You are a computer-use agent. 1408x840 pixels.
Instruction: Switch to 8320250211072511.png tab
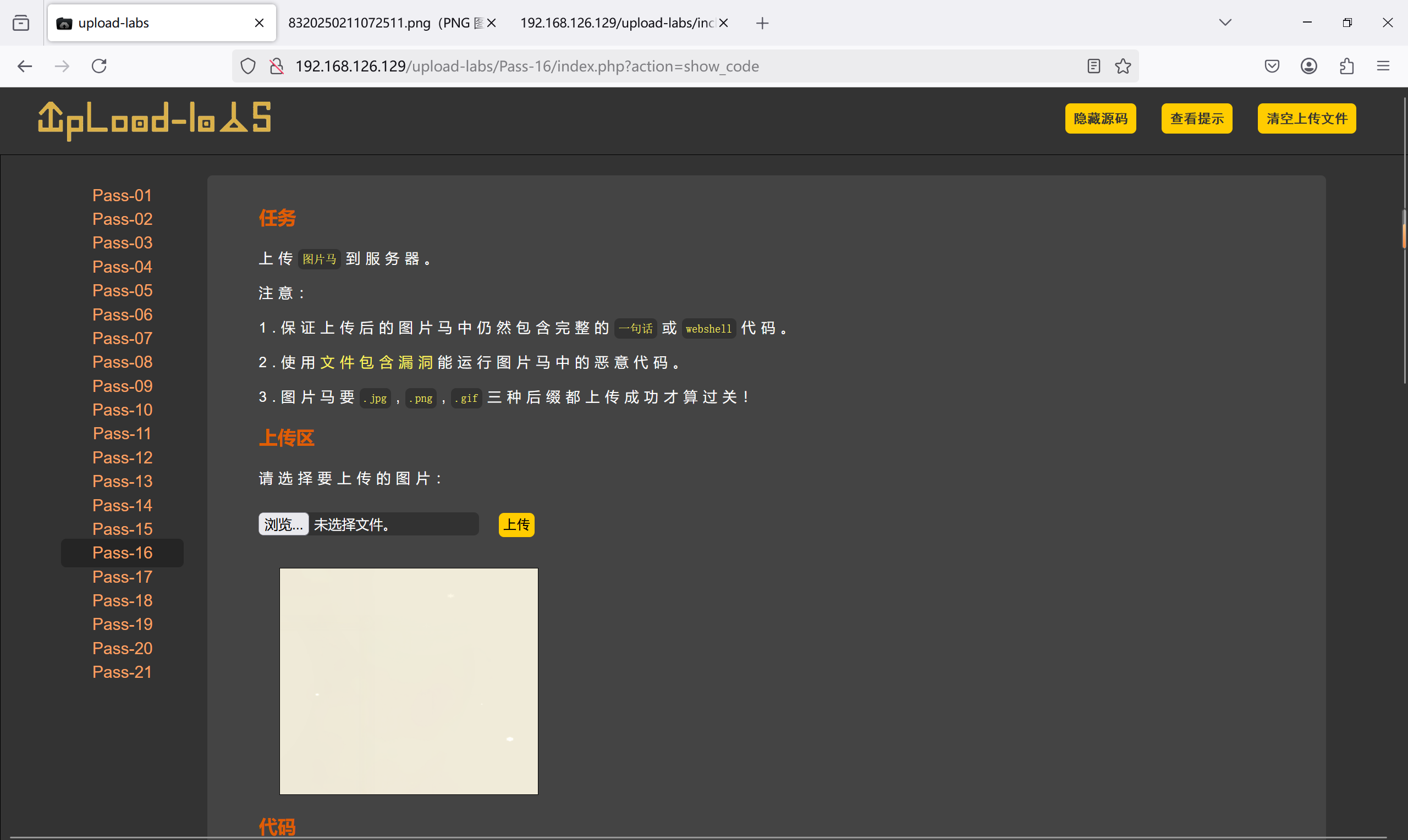(380, 23)
